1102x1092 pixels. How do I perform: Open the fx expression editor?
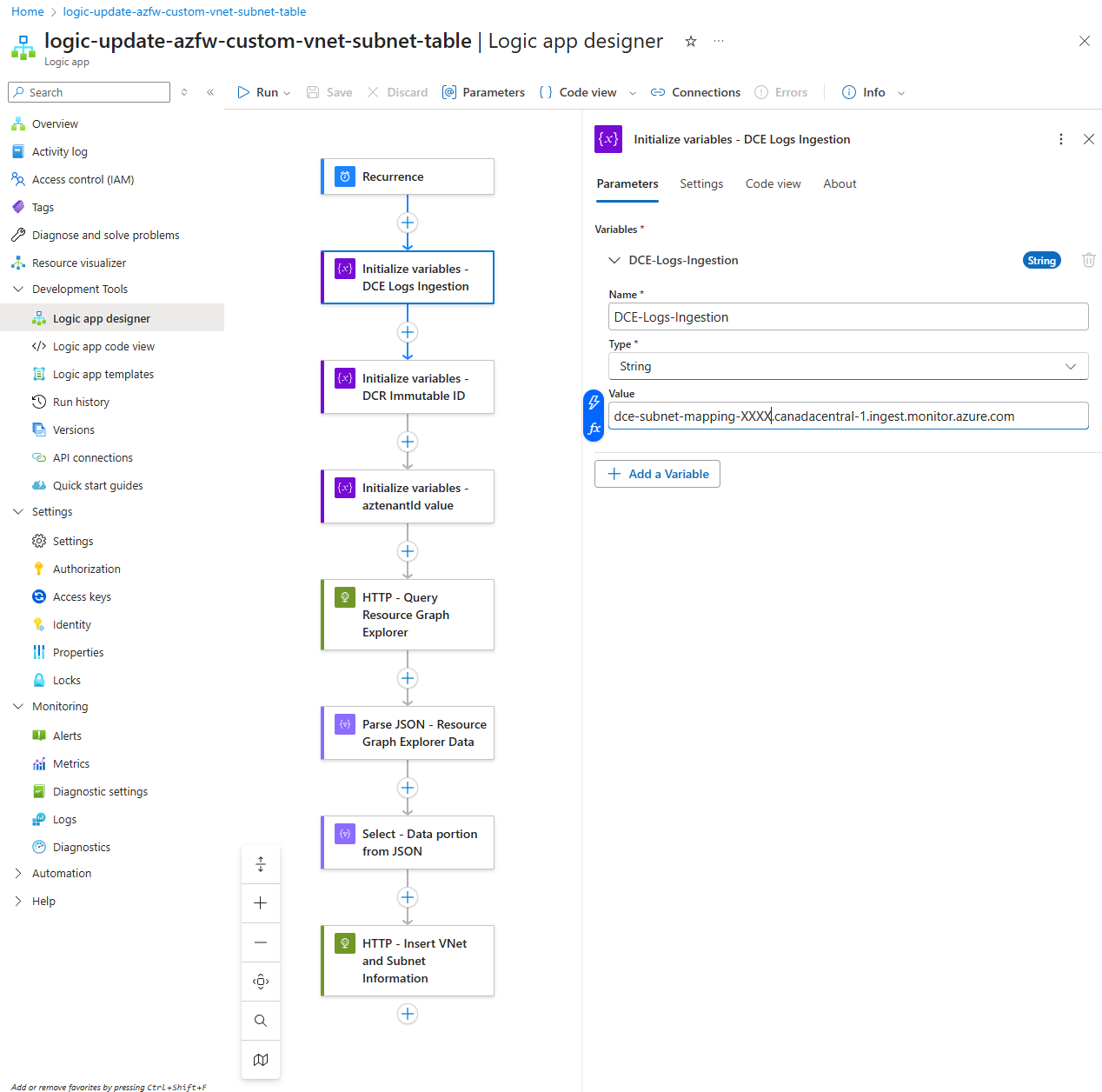[x=594, y=429]
